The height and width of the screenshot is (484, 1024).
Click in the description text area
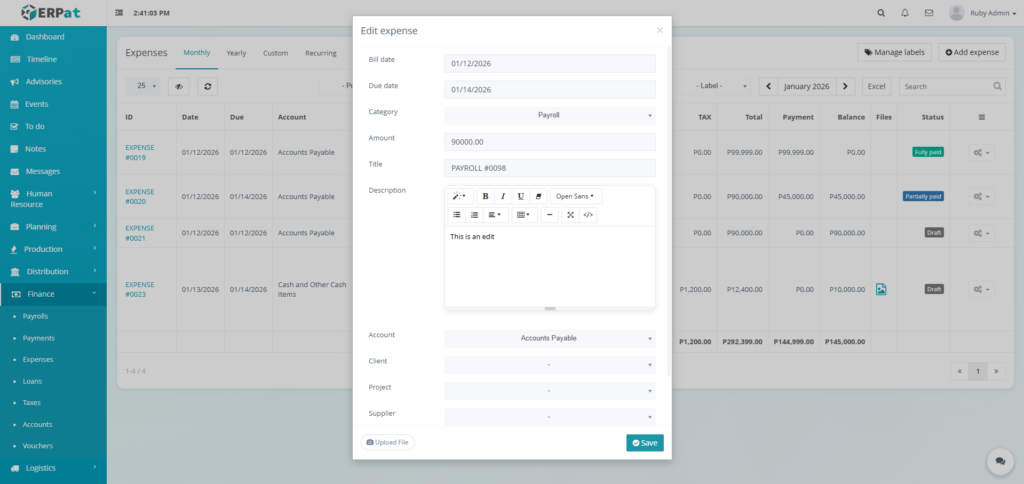pos(550,265)
